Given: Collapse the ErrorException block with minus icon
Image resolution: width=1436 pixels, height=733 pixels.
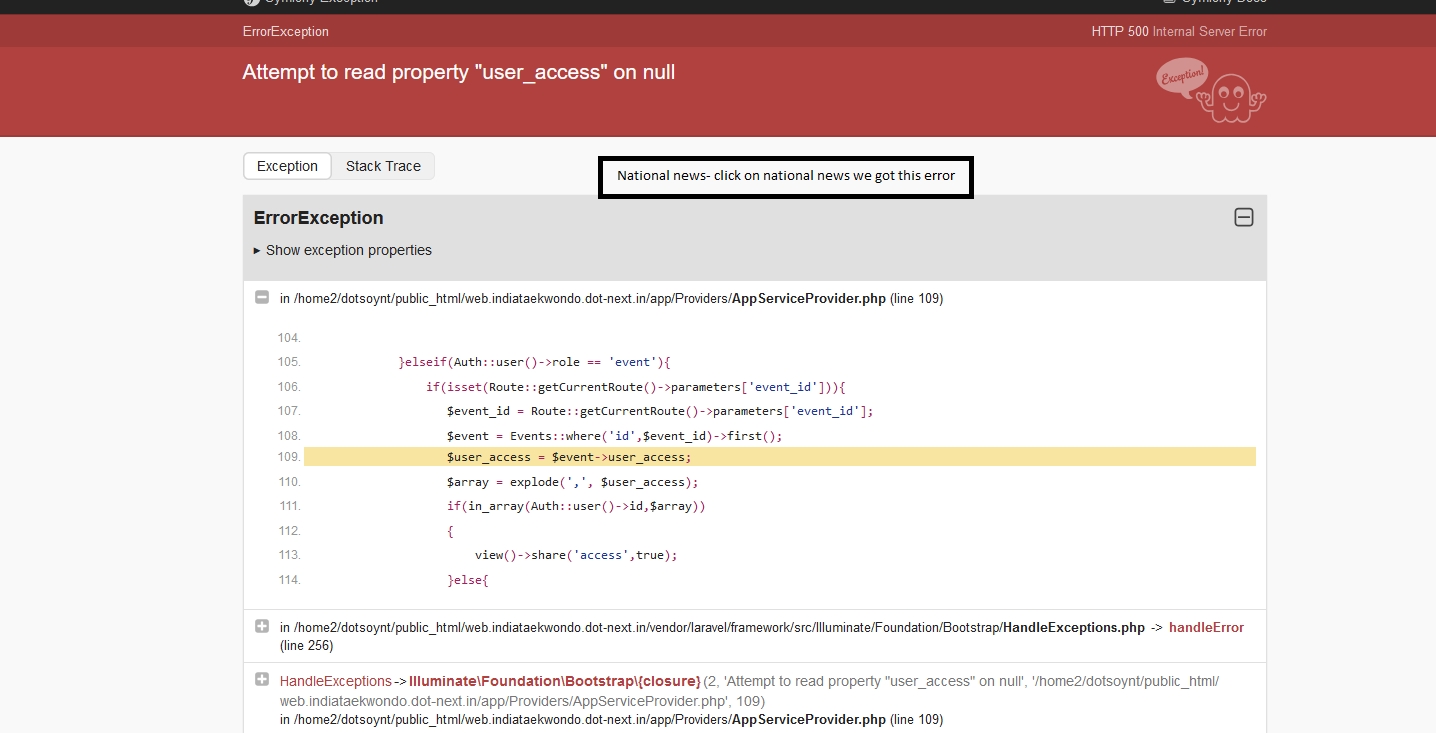Looking at the screenshot, I should click(1243, 217).
